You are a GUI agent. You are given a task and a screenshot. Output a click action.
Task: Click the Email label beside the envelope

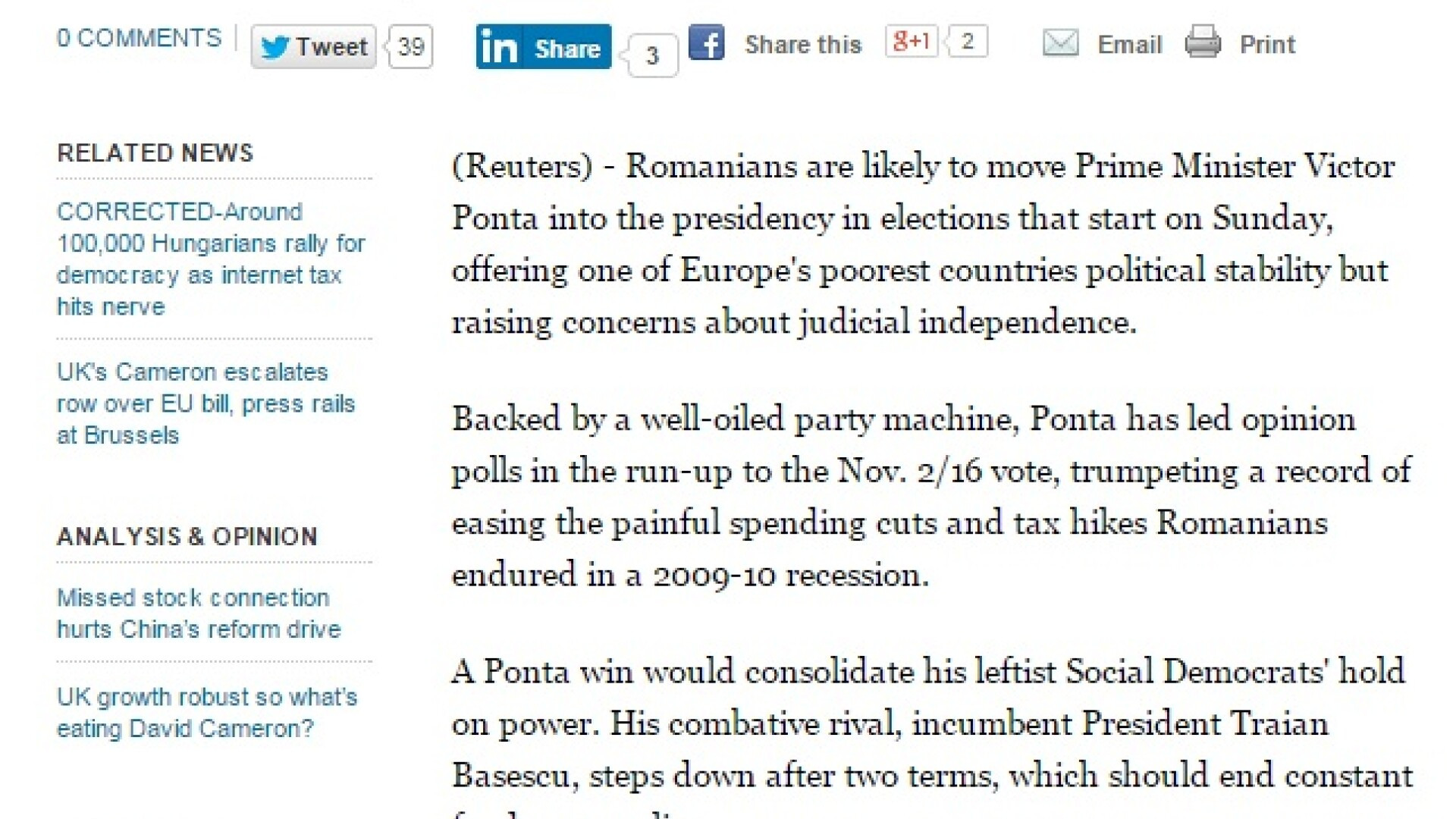point(1129,44)
